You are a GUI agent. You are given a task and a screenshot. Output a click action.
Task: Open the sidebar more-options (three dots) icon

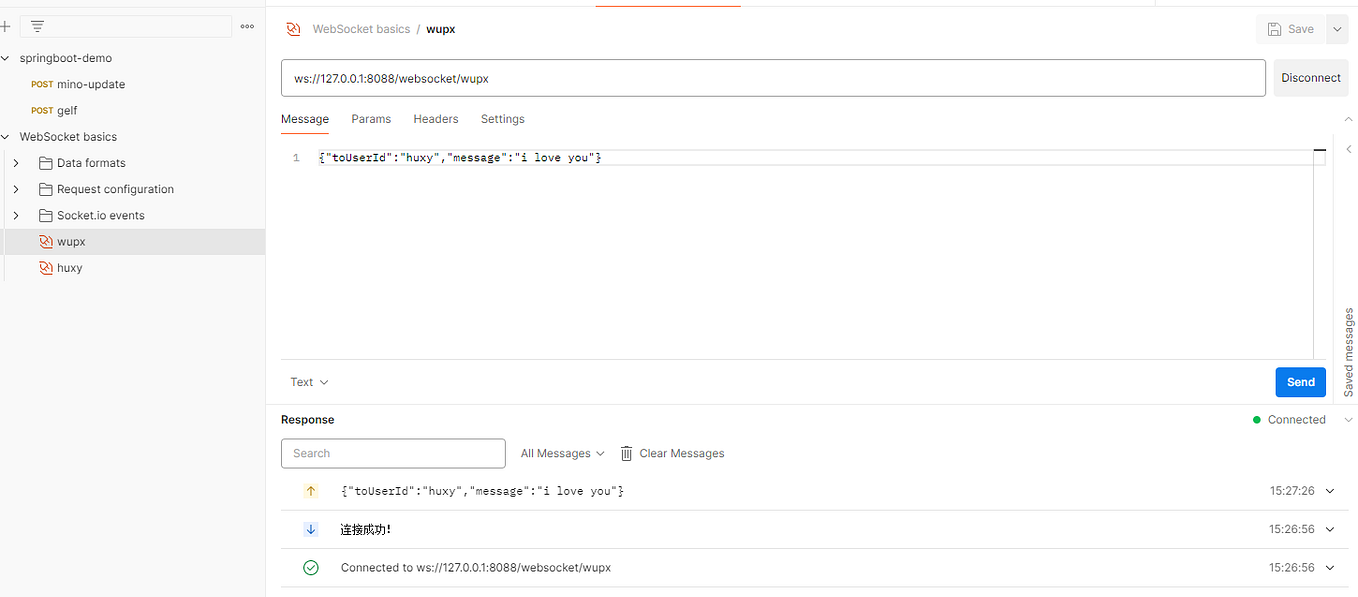(247, 27)
